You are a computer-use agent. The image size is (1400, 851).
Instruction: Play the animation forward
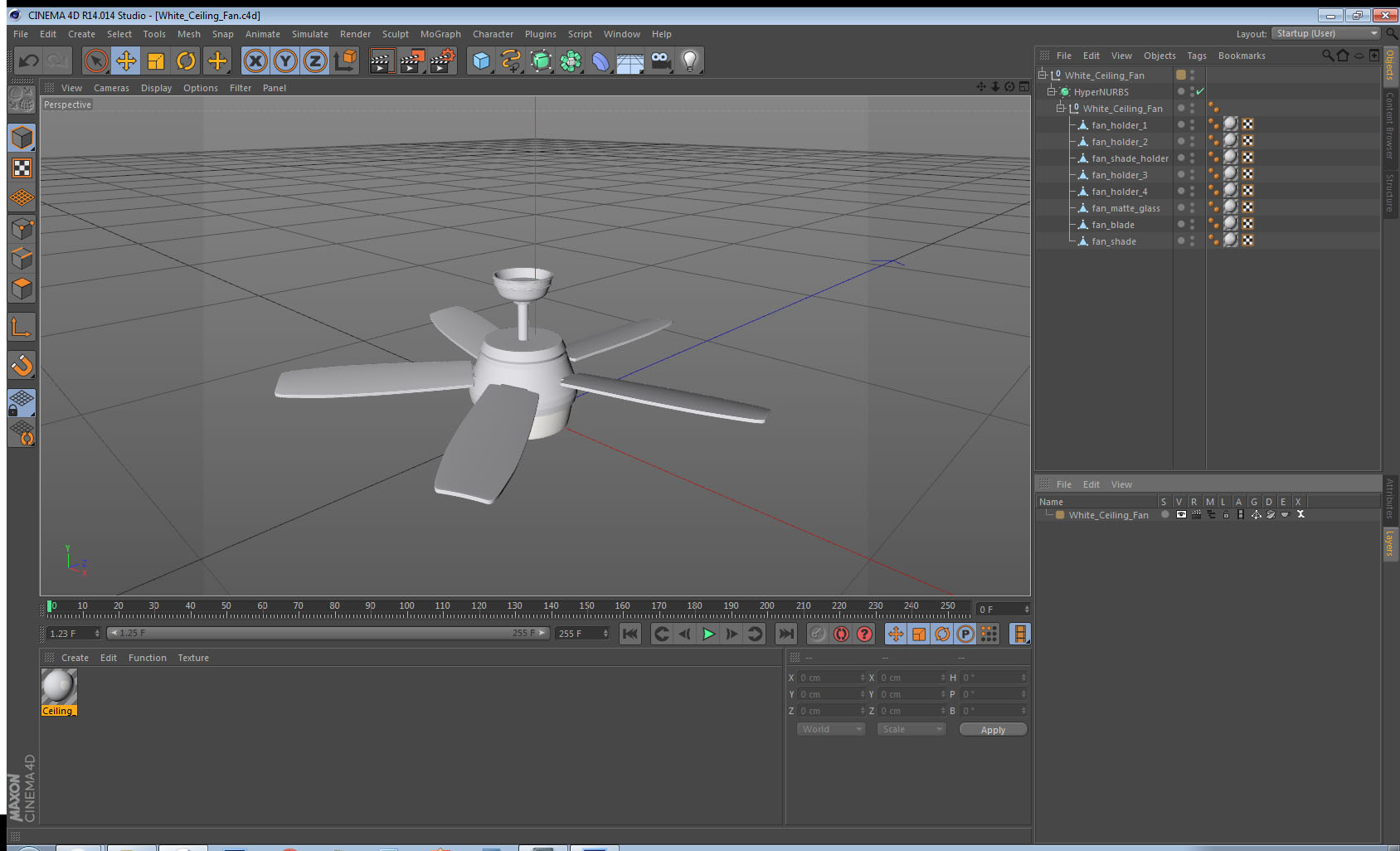pyautogui.click(x=708, y=634)
